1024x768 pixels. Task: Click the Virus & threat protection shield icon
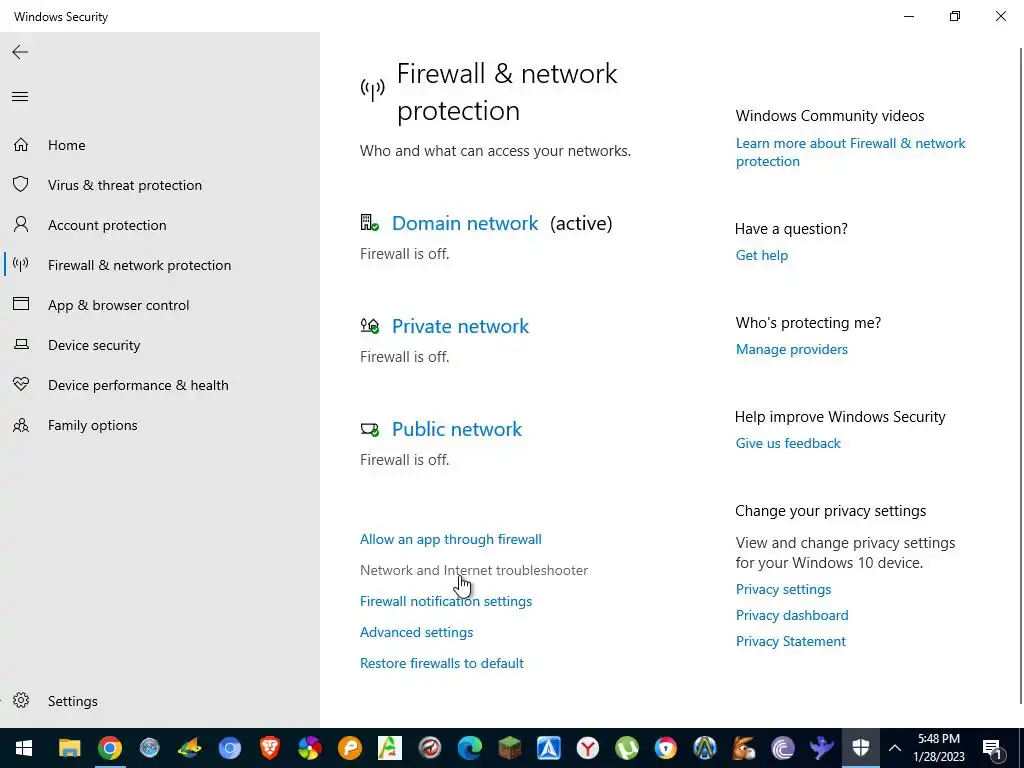point(21,185)
